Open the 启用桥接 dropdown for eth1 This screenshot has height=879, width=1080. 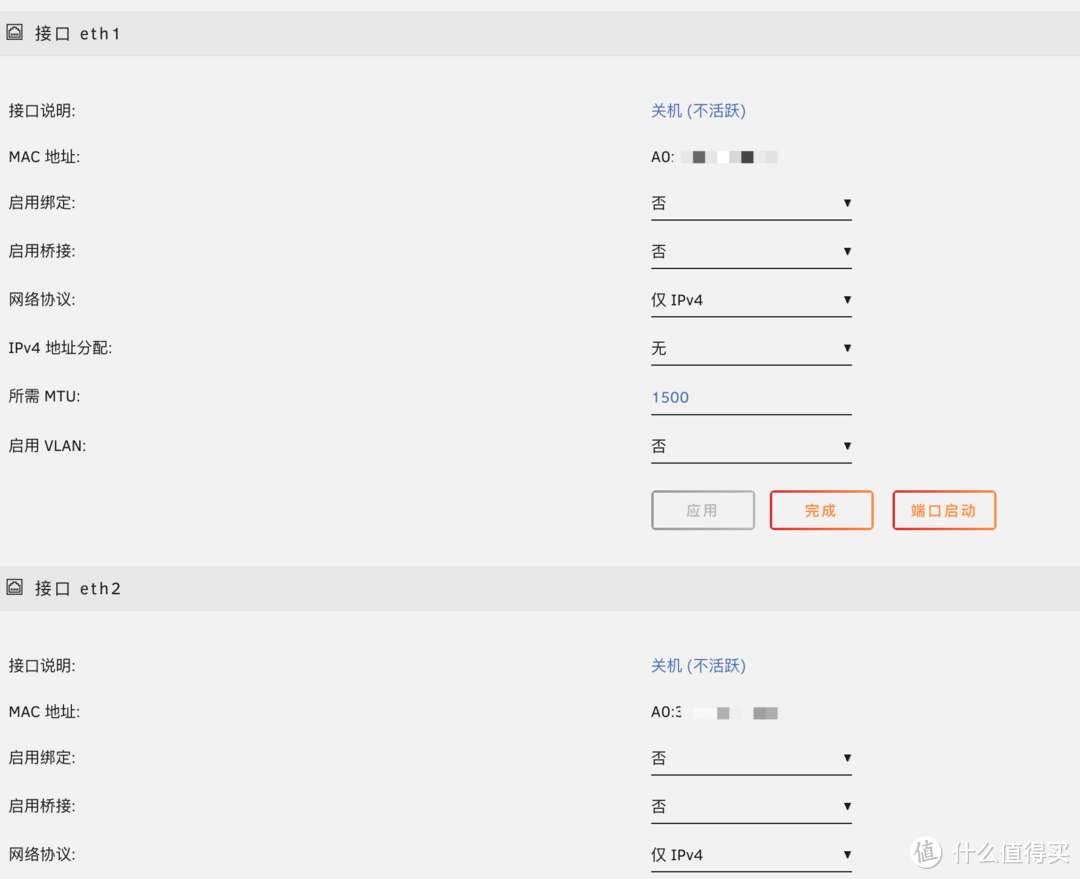tap(751, 250)
